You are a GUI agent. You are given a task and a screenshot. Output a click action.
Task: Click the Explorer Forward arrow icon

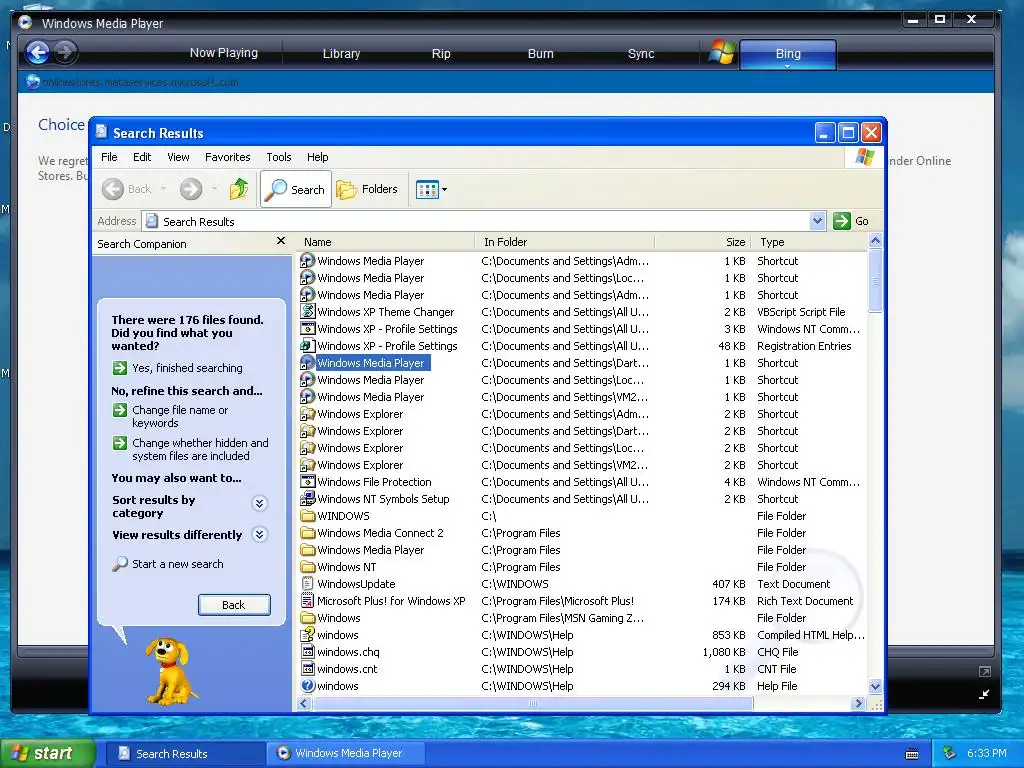(x=191, y=189)
